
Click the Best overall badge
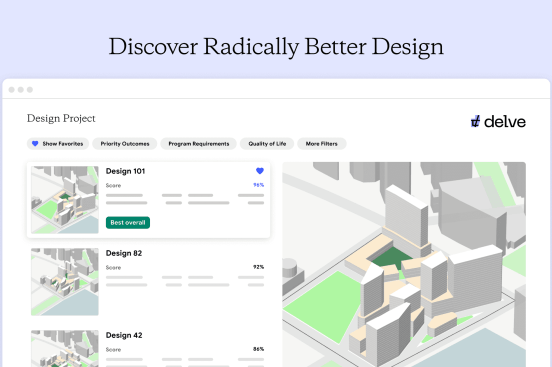(128, 223)
